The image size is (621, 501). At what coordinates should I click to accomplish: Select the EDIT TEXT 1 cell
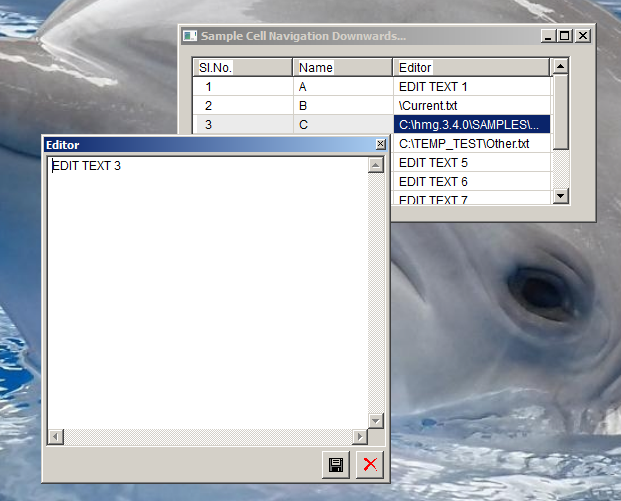tap(472, 86)
